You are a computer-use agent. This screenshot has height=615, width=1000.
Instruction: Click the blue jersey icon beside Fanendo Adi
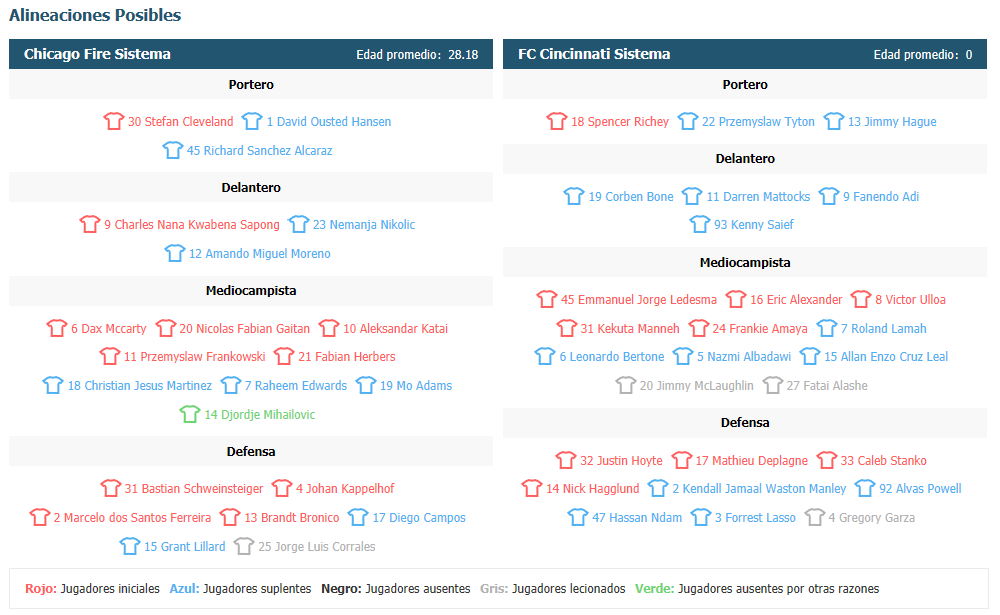pyautogui.click(x=829, y=196)
